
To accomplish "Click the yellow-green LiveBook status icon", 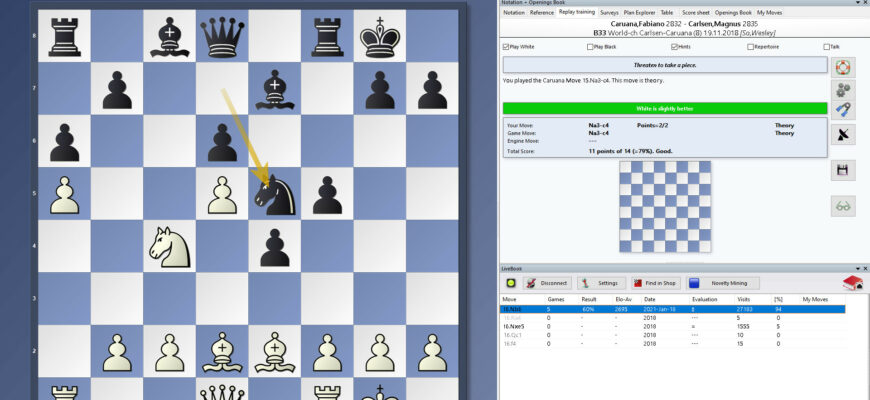I will [x=511, y=283].
